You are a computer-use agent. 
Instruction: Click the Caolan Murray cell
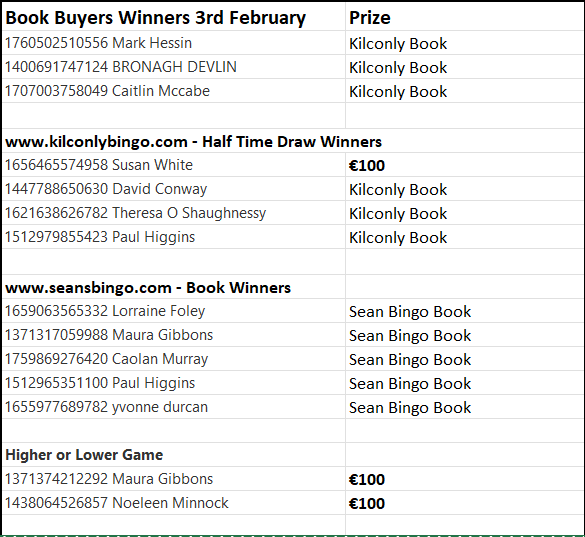pos(174,359)
